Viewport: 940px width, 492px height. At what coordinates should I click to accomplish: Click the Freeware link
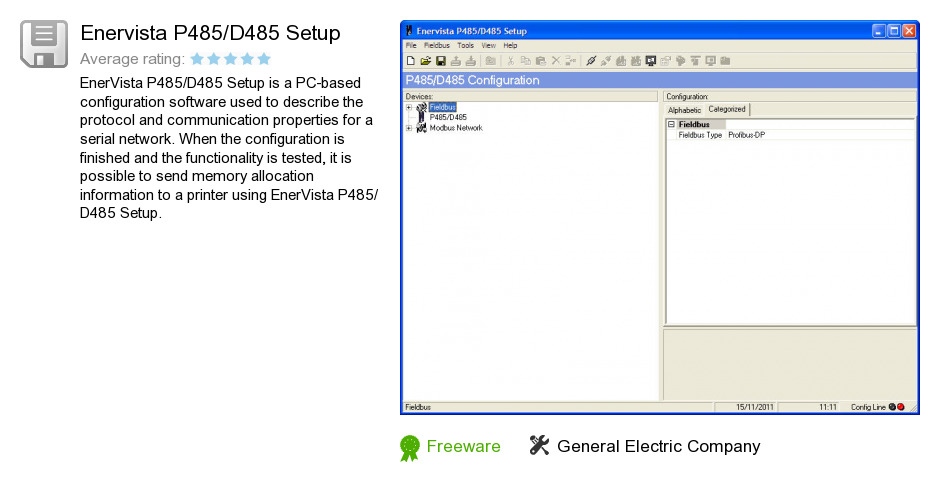463,446
